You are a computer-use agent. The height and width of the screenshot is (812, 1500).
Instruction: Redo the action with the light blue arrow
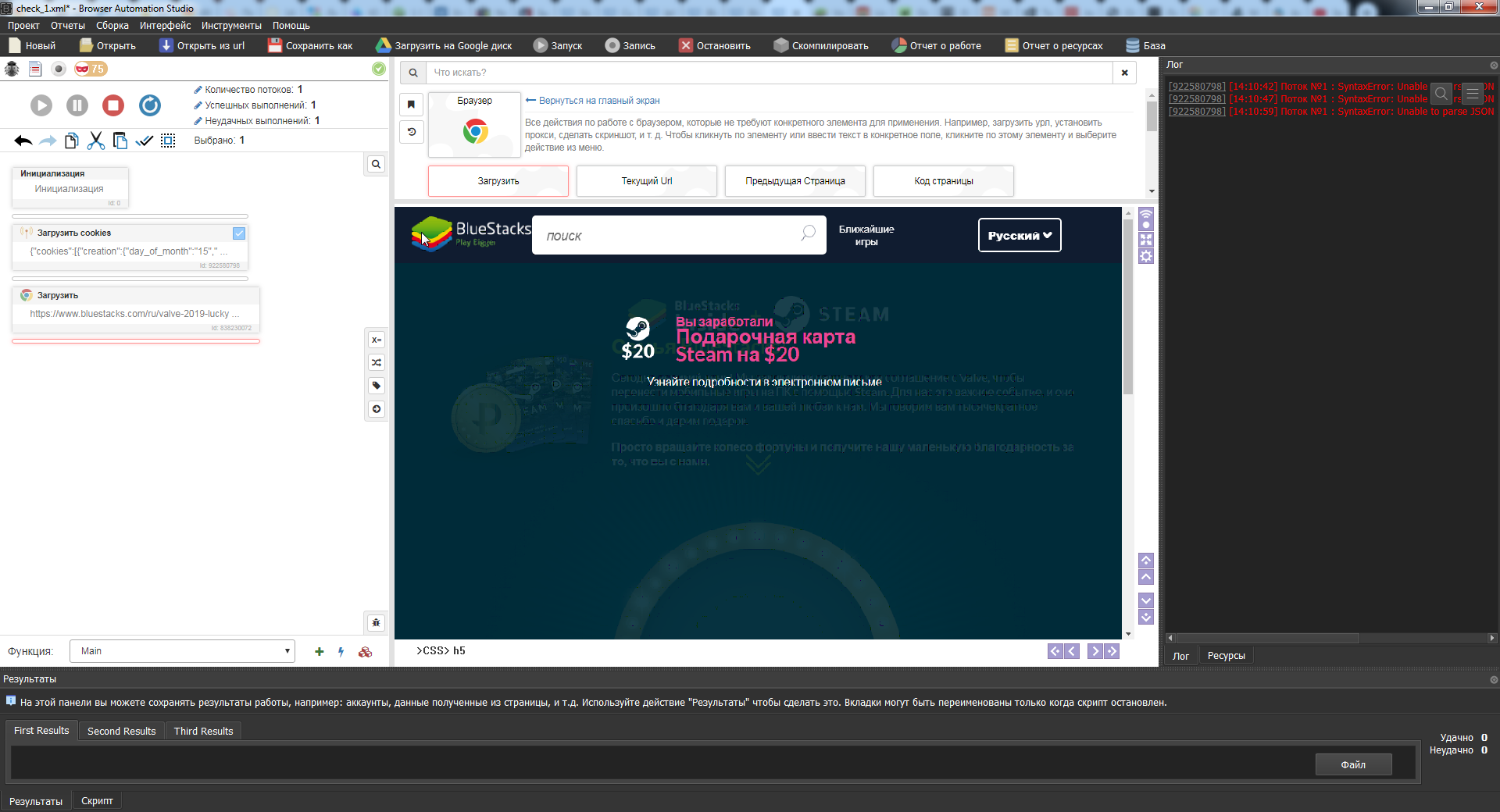click(48, 141)
